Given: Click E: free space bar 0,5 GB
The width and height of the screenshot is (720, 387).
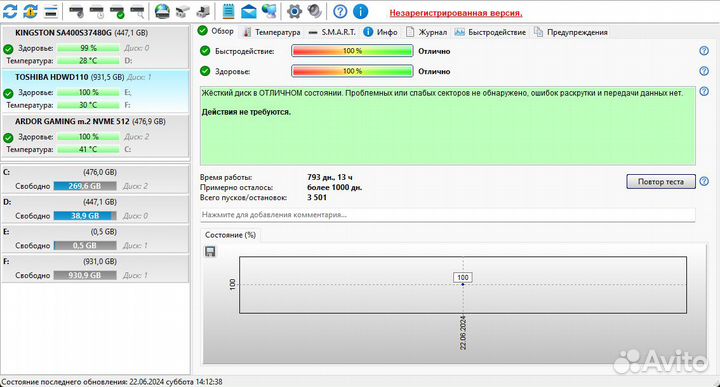Looking at the screenshot, I should pyautogui.click(x=85, y=246).
